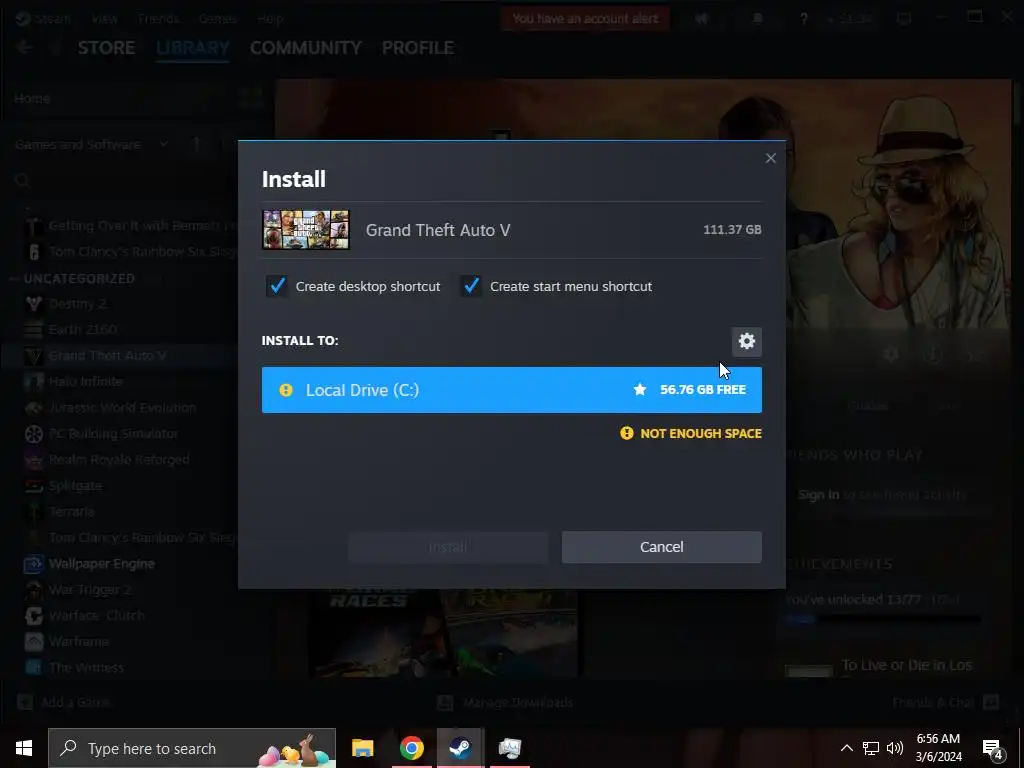This screenshot has height=768, width=1024.
Task: Click Home in the library sidebar
Action: click(32, 99)
